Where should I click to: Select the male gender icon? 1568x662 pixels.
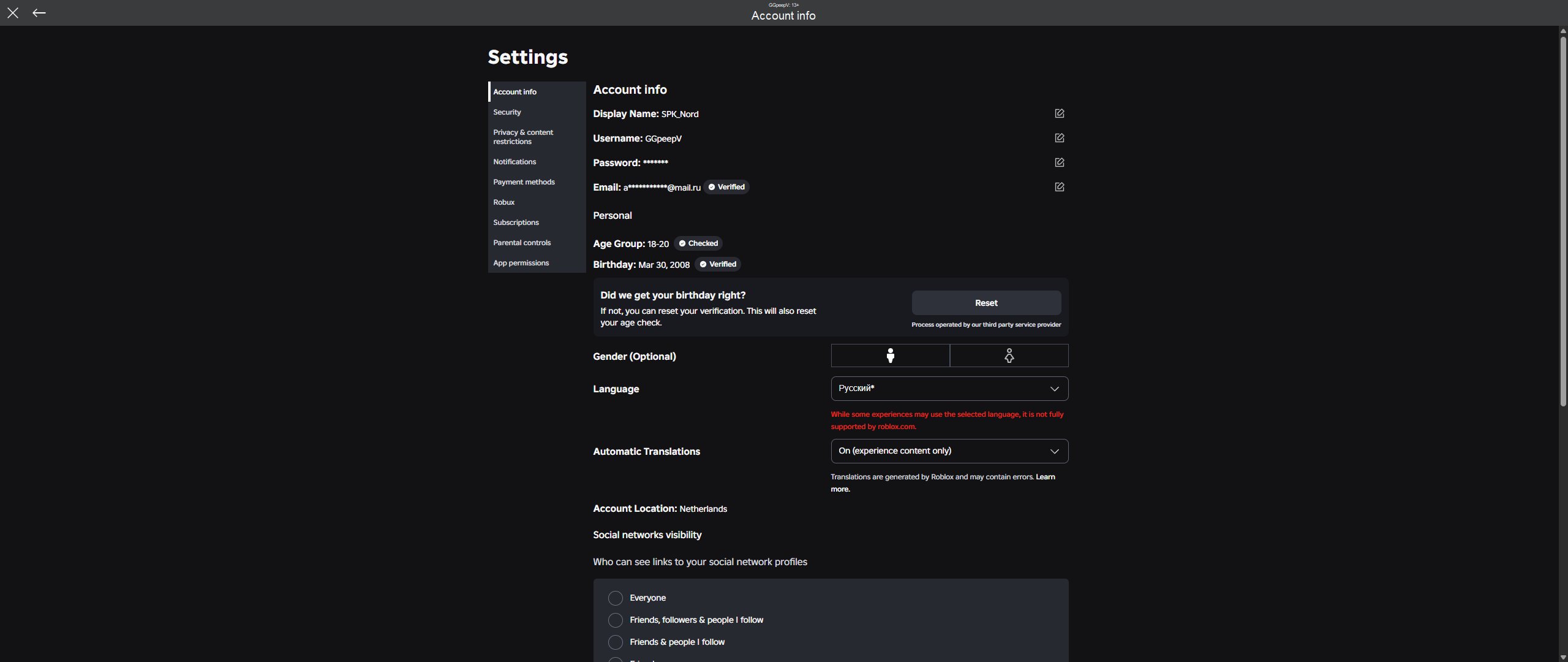[890, 356]
